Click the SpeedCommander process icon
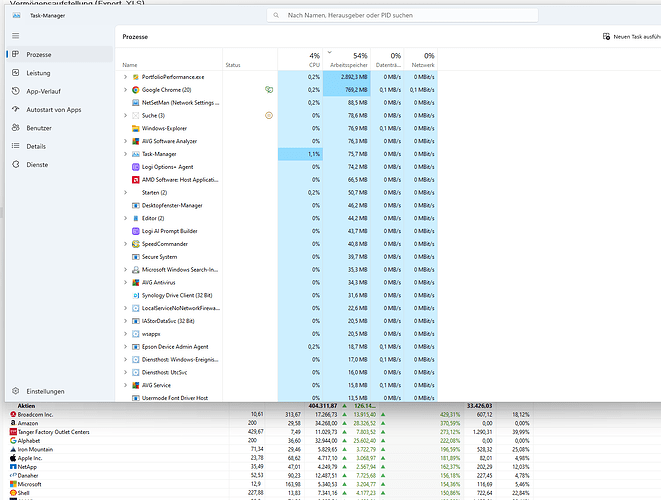The image size is (661, 500). [136, 244]
